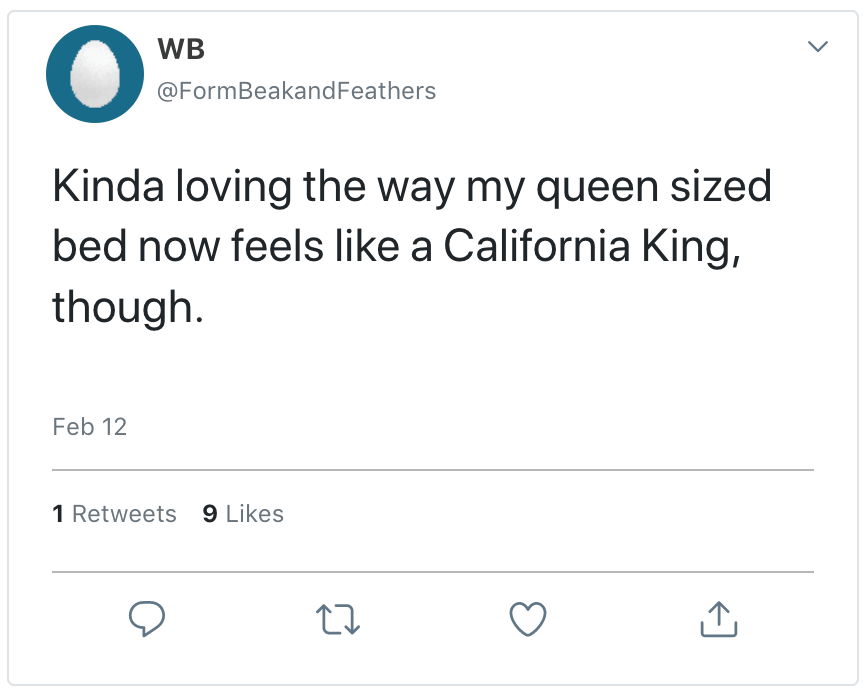Open the egg profile avatar

point(95,74)
